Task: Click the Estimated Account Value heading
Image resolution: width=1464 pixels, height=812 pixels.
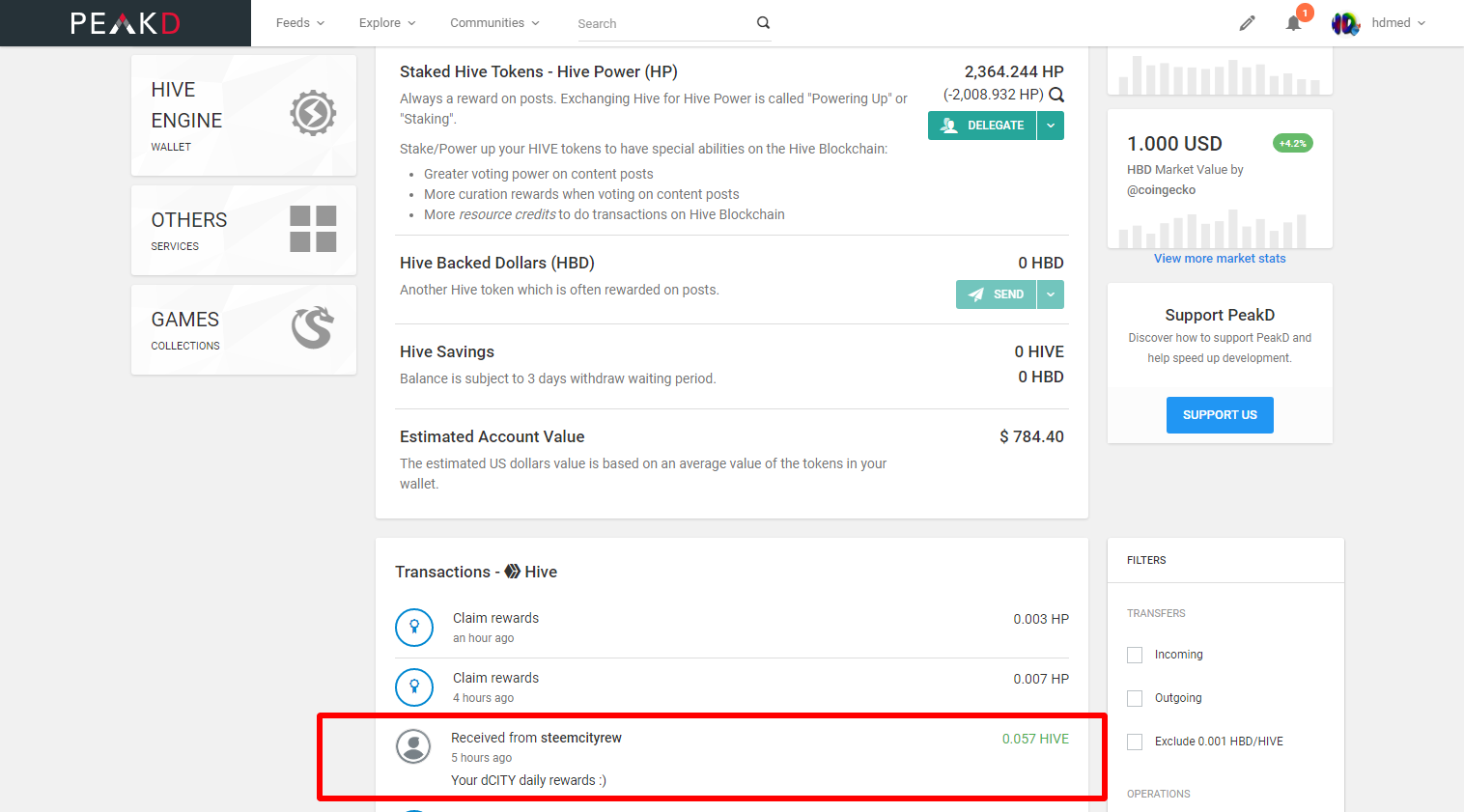Action: click(x=493, y=436)
